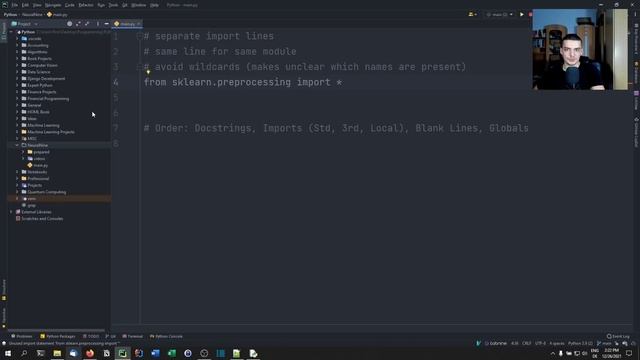This screenshot has height=360, width=640.
Task: Open the File menu
Action: (15, 5)
